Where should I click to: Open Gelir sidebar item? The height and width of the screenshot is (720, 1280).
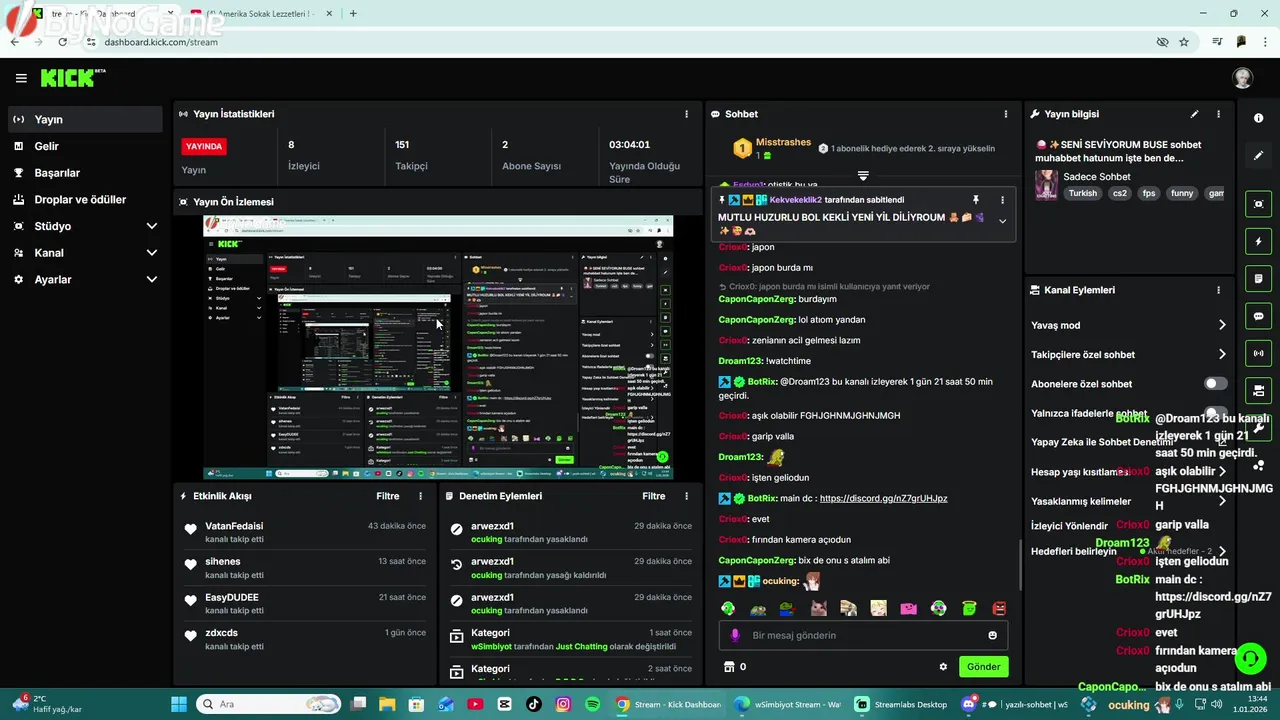(85, 146)
